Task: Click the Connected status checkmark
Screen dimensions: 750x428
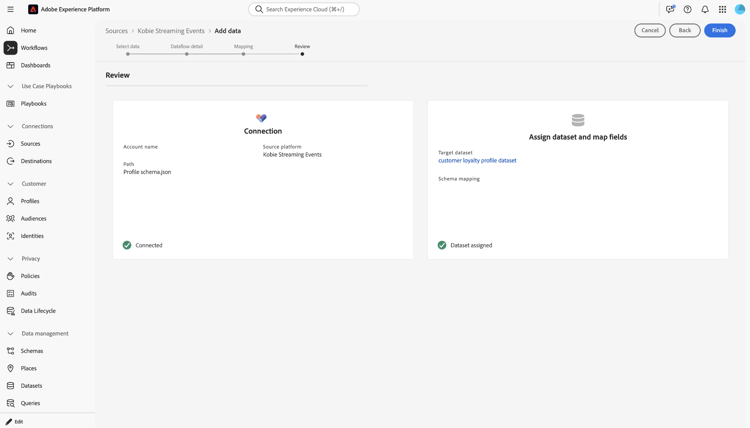Action: coord(127,245)
